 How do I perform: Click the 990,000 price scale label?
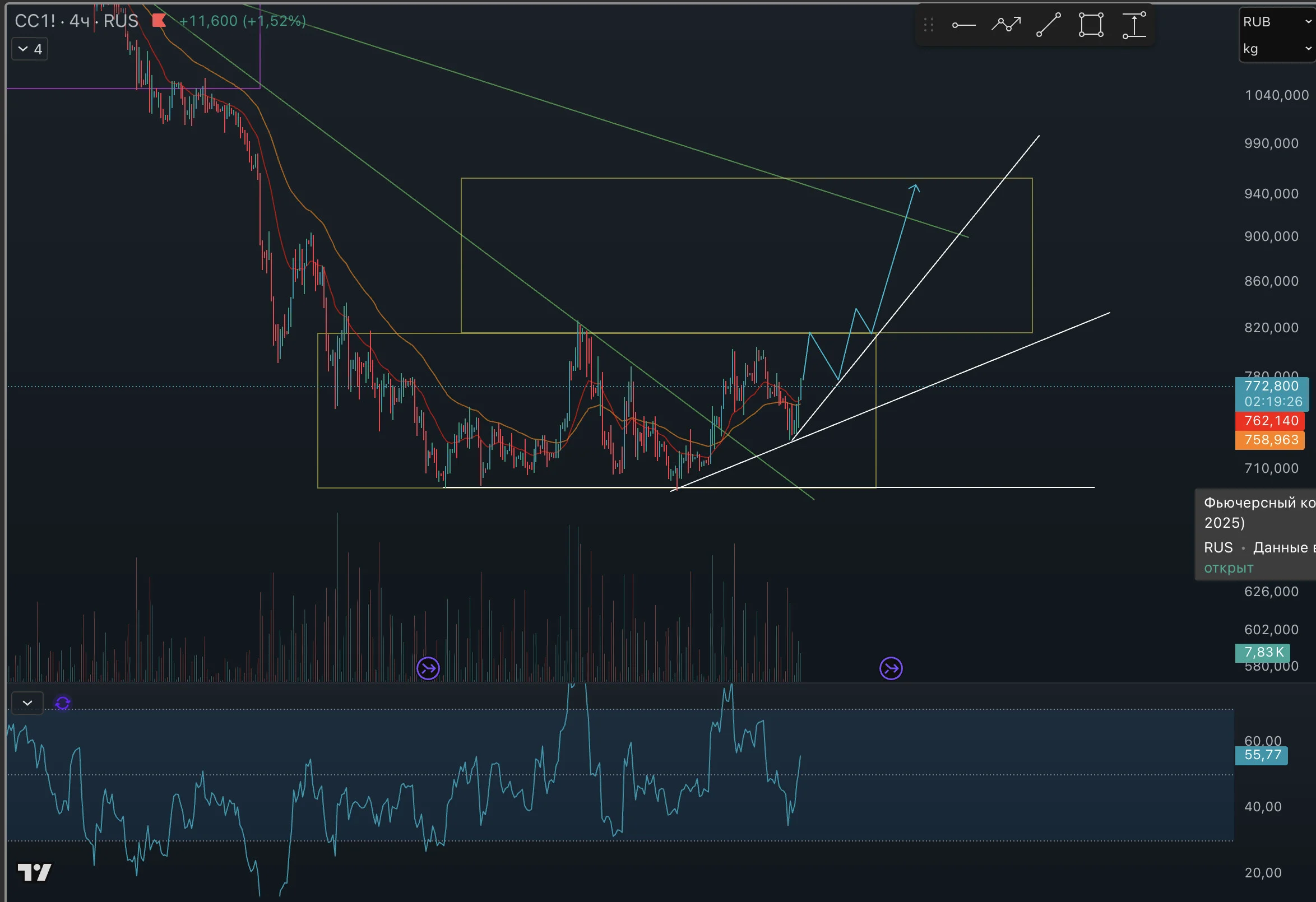point(1271,143)
